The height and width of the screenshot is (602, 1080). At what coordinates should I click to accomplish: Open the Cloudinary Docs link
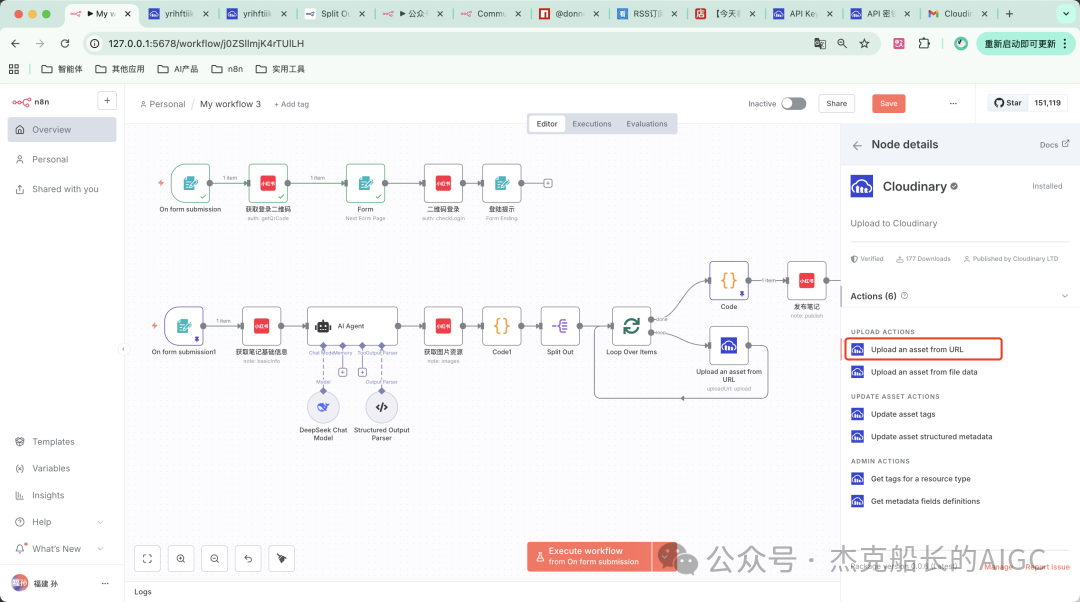click(x=1054, y=145)
